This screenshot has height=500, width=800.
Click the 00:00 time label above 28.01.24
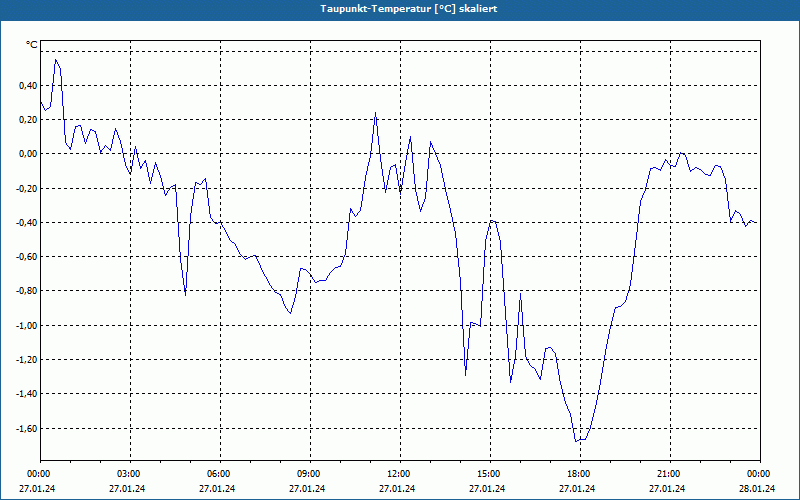click(759, 474)
